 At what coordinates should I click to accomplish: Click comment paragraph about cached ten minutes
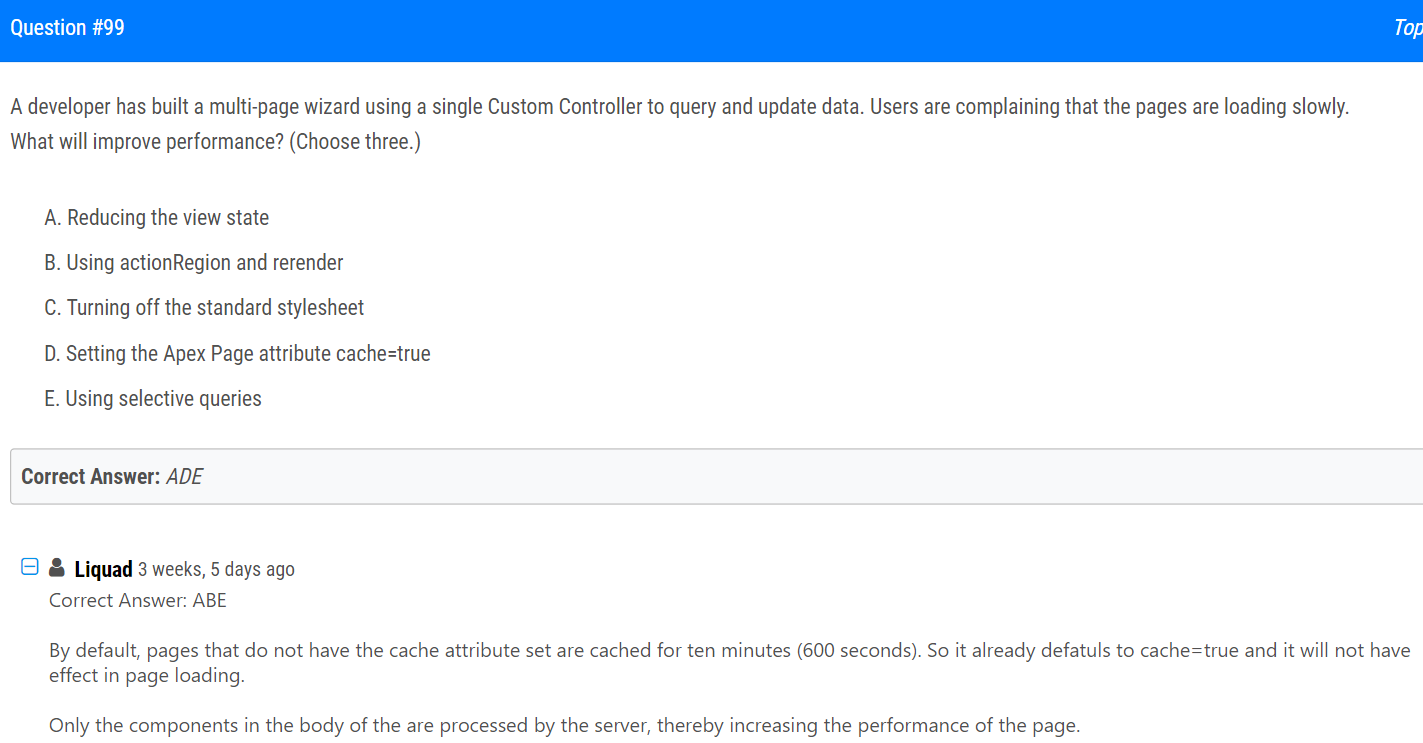[x=730, y=662]
